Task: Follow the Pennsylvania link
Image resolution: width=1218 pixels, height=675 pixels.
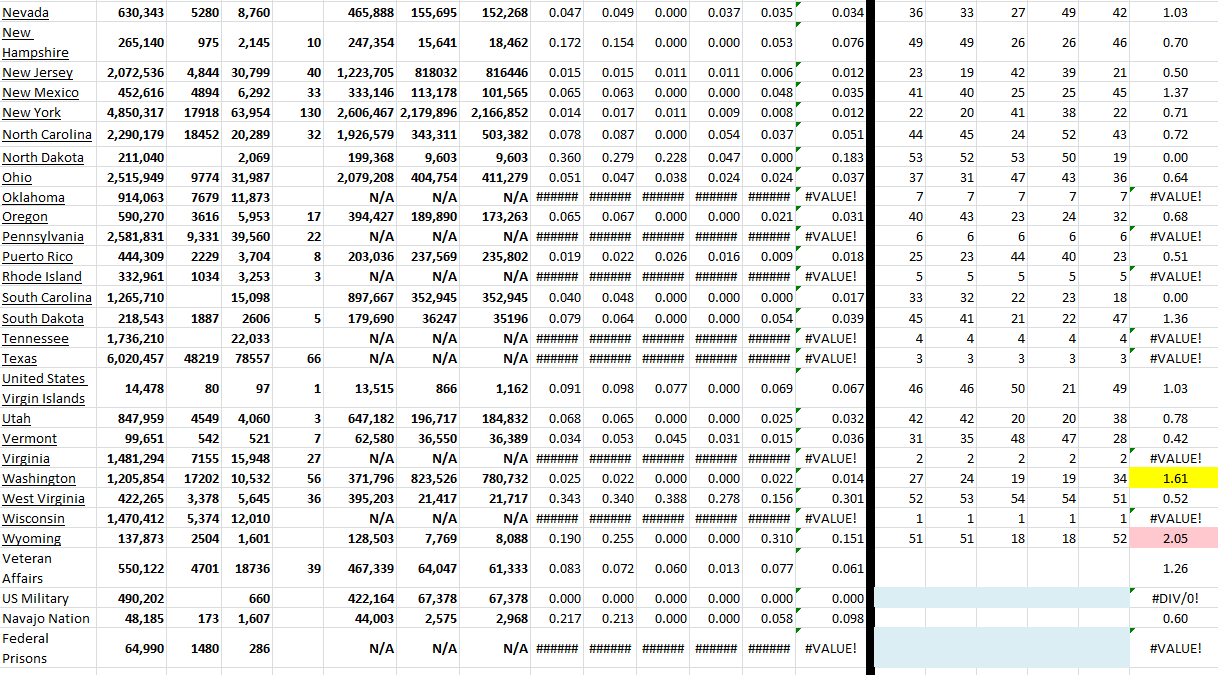Action: tap(42, 237)
